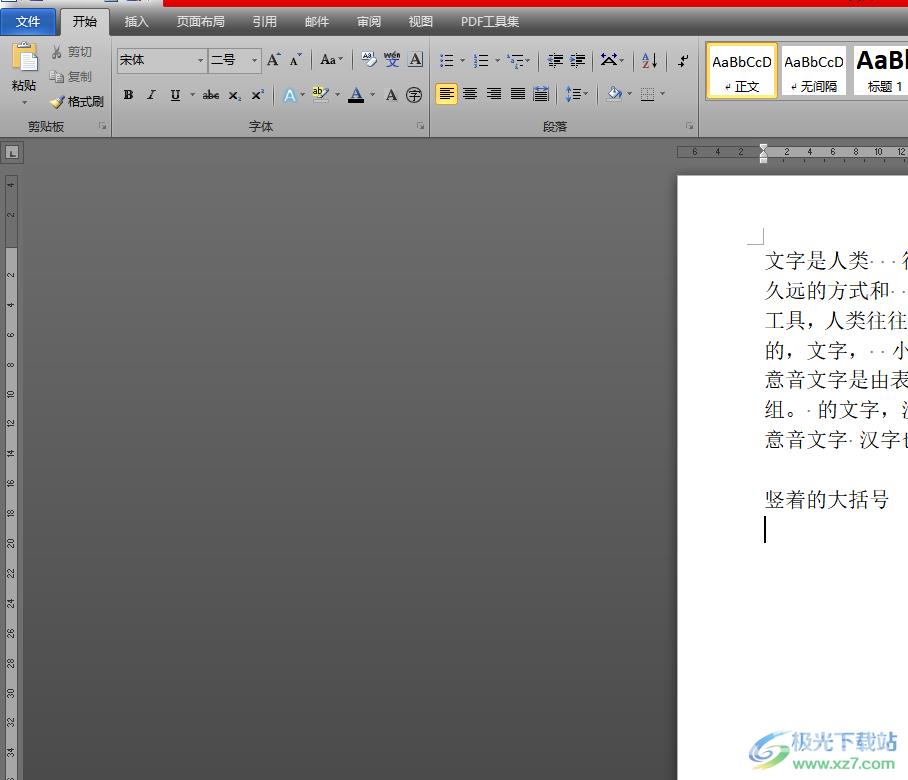Toggle superscript formatting
Image resolution: width=908 pixels, height=780 pixels.
tap(258, 95)
